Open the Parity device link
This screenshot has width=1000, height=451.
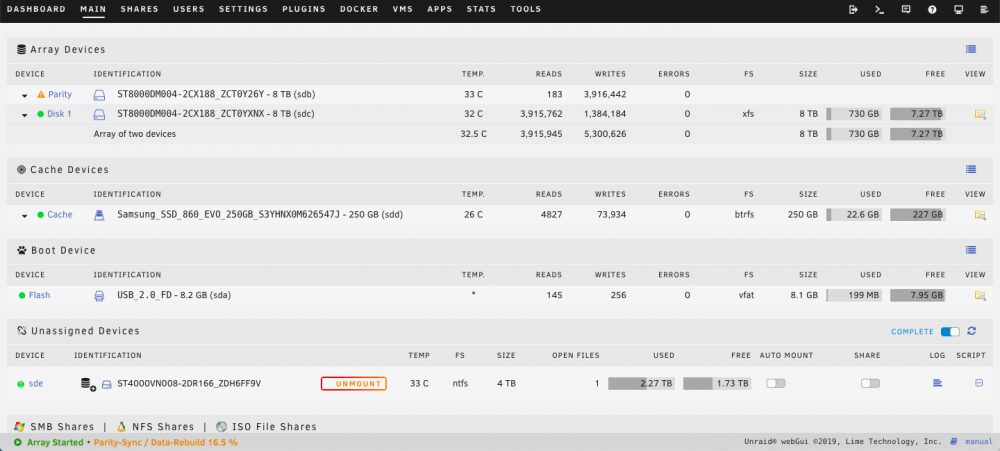[x=60, y=94]
